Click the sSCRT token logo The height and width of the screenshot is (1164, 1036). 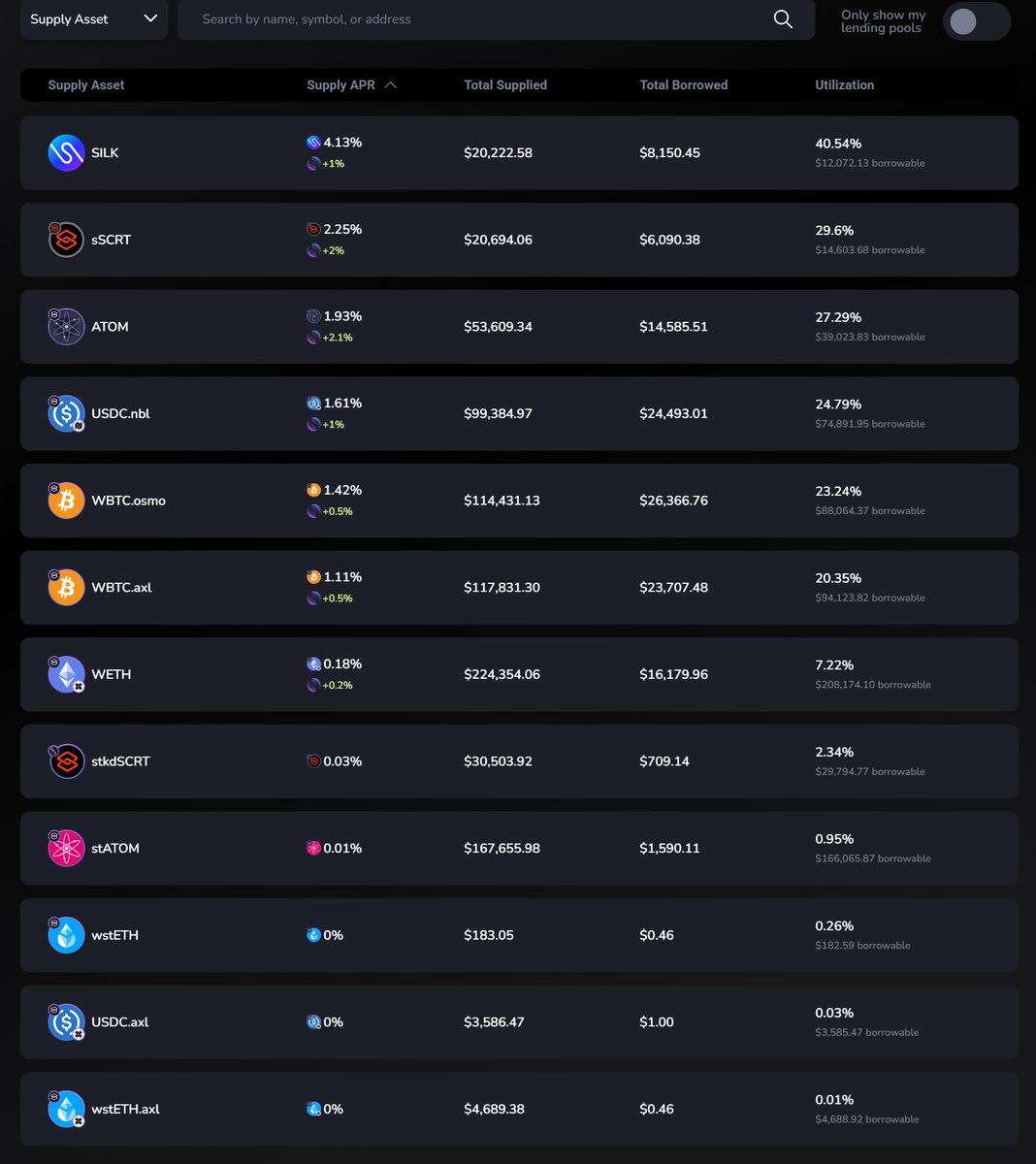click(66, 240)
